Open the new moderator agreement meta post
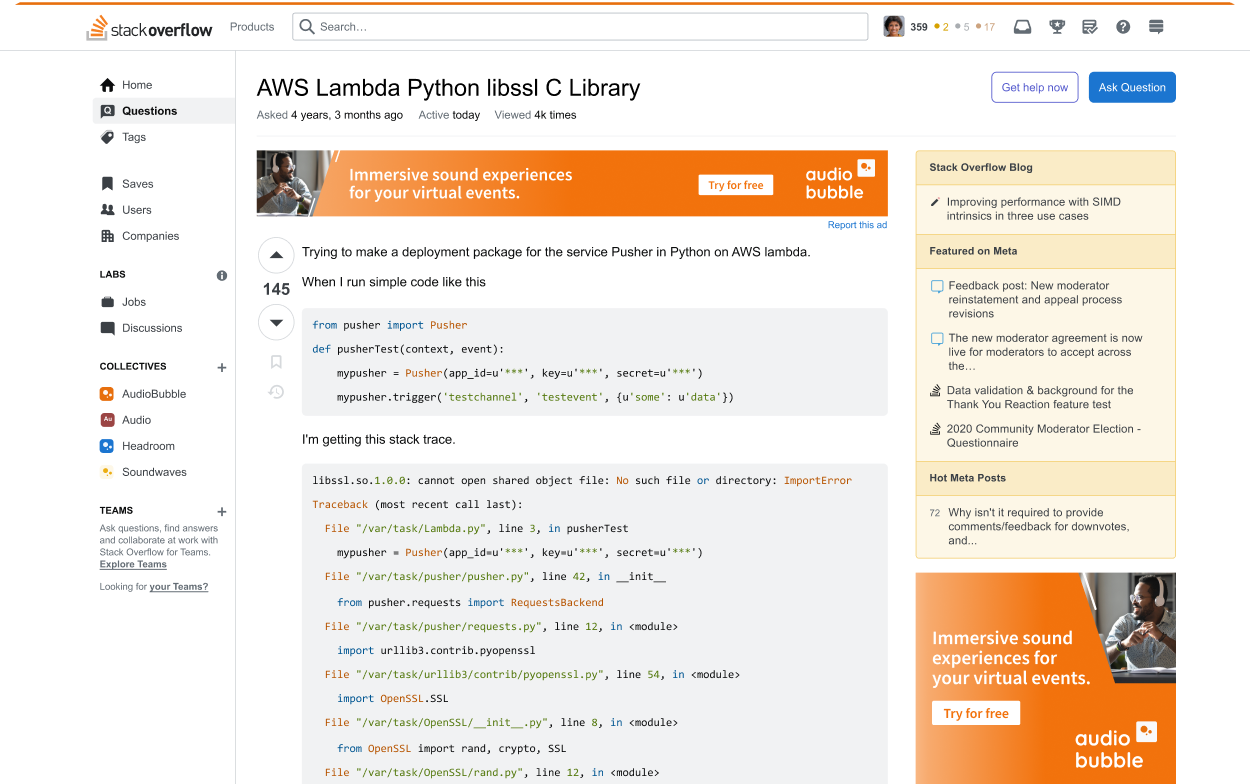Image resolution: width=1250 pixels, height=784 pixels. pyautogui.click(x=1045, y=352)
